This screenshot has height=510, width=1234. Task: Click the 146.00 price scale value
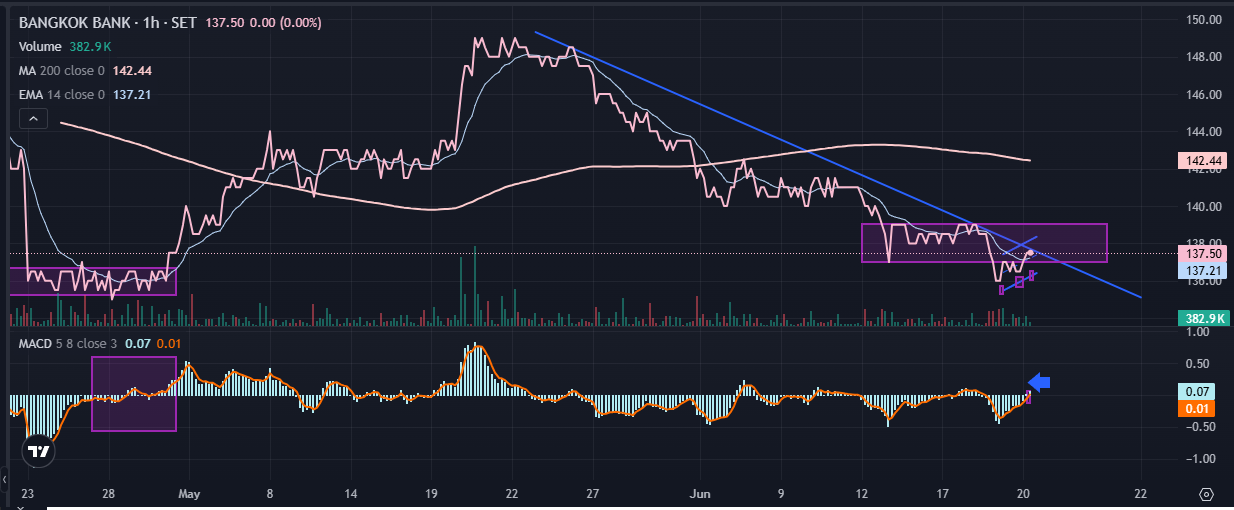[1203, 95]
